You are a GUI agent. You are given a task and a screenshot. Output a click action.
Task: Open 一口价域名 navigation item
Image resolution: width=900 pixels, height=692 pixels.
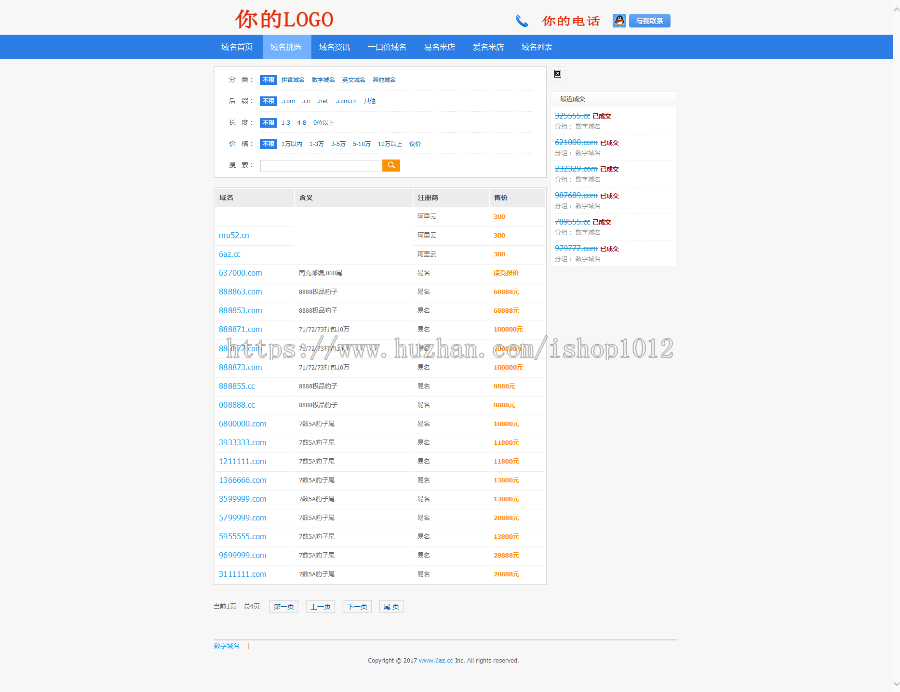(x=387, y=47)
